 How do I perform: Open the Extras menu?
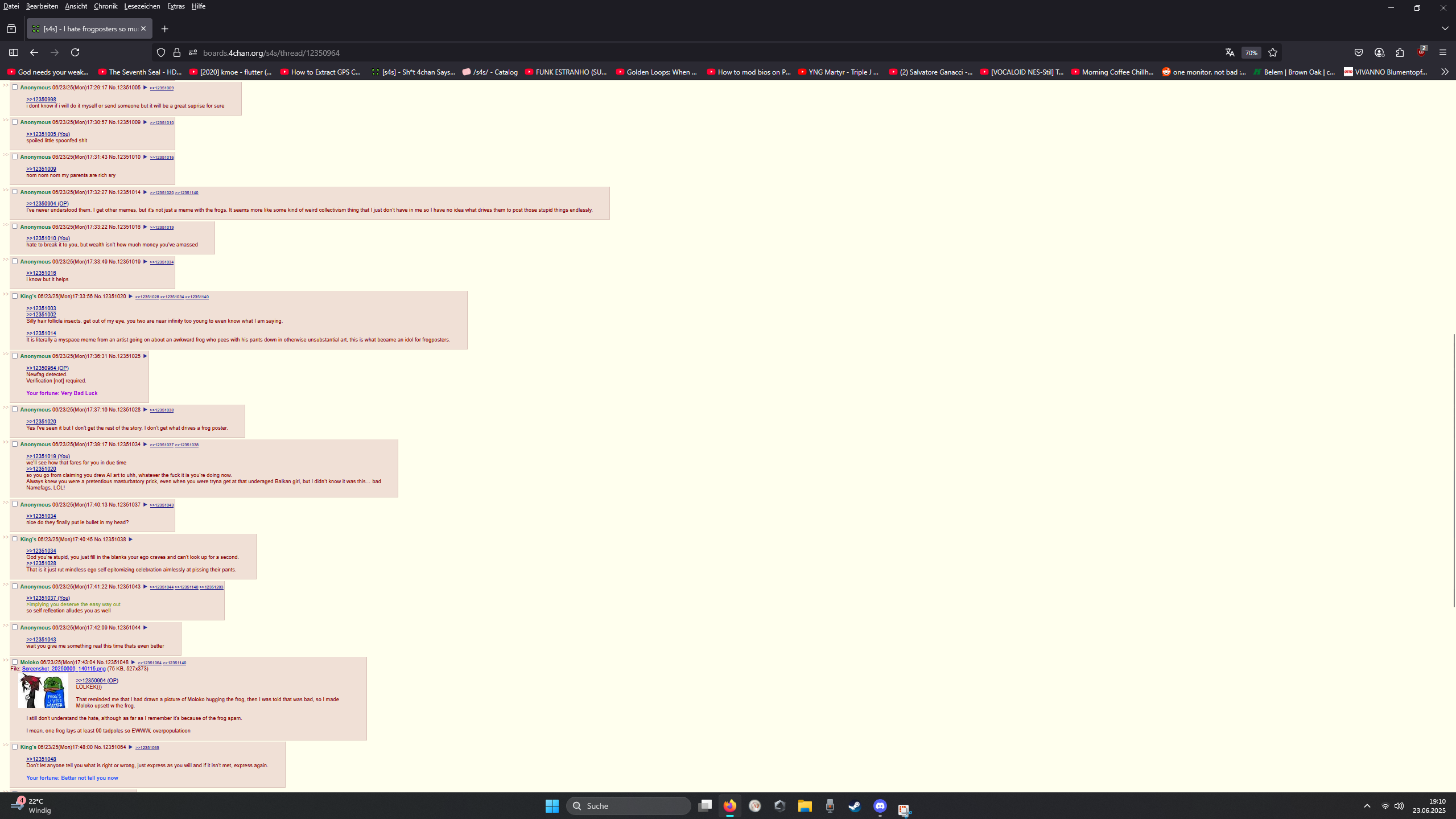176,6
